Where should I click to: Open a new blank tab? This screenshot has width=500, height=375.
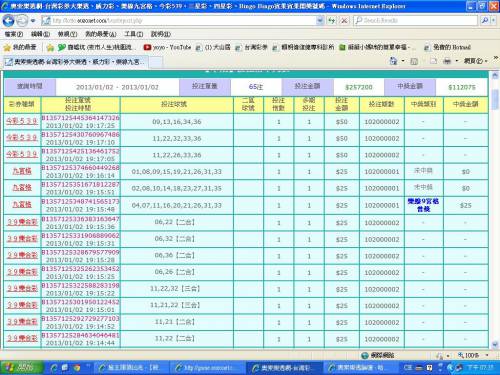tap(156, 62)
